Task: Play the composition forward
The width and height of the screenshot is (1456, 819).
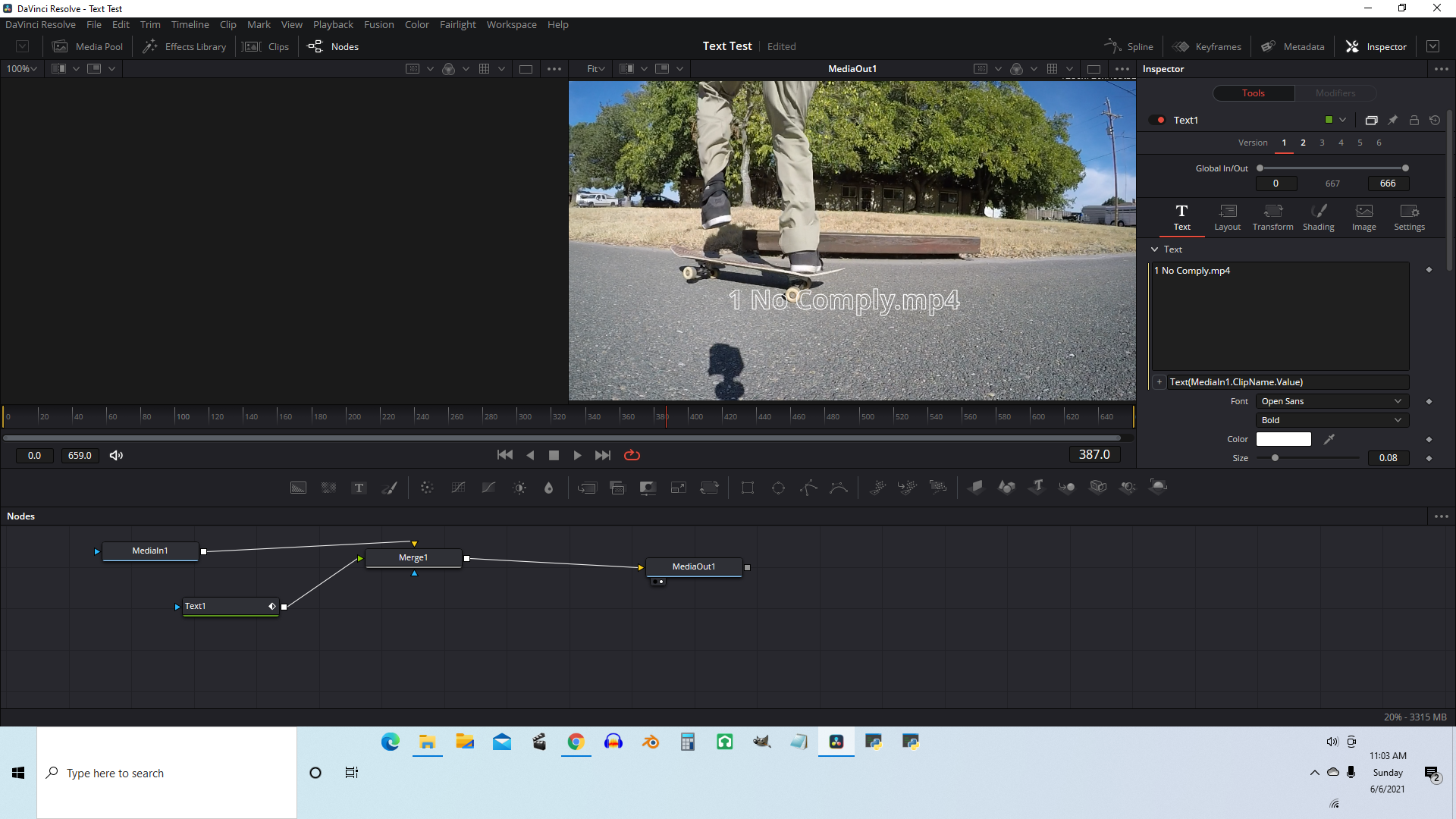Action: [577, 455]
